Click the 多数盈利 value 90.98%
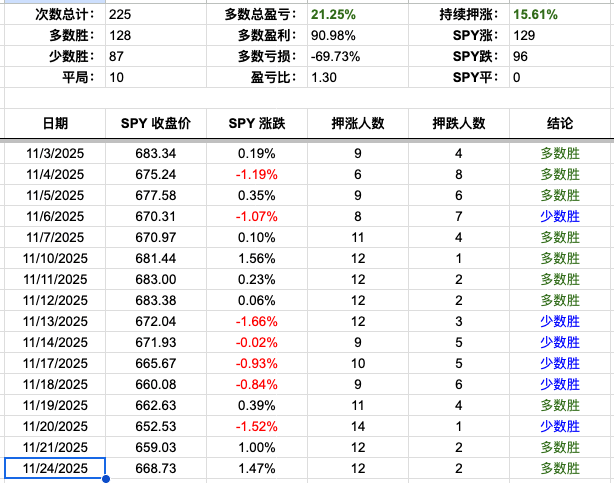 pos(358,35)
